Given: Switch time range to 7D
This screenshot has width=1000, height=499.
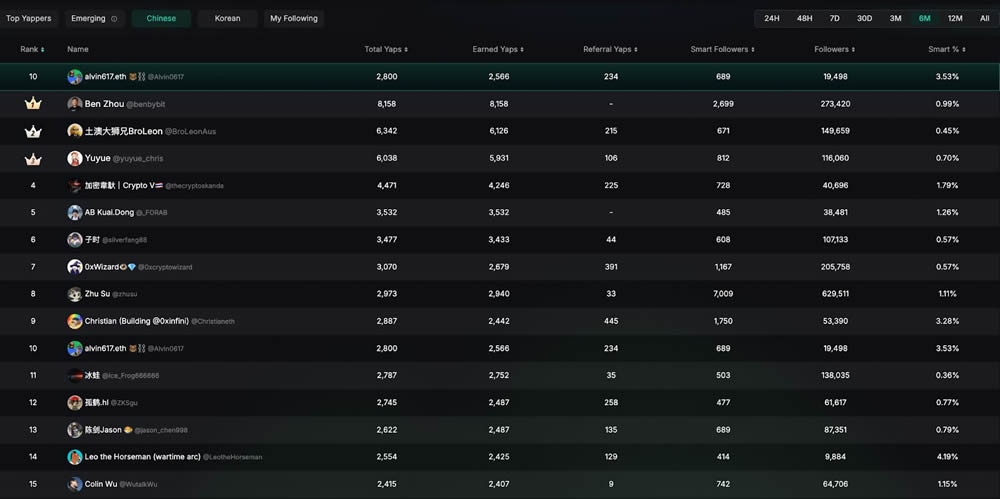Looking at the screenshot, I should [834, 19].
